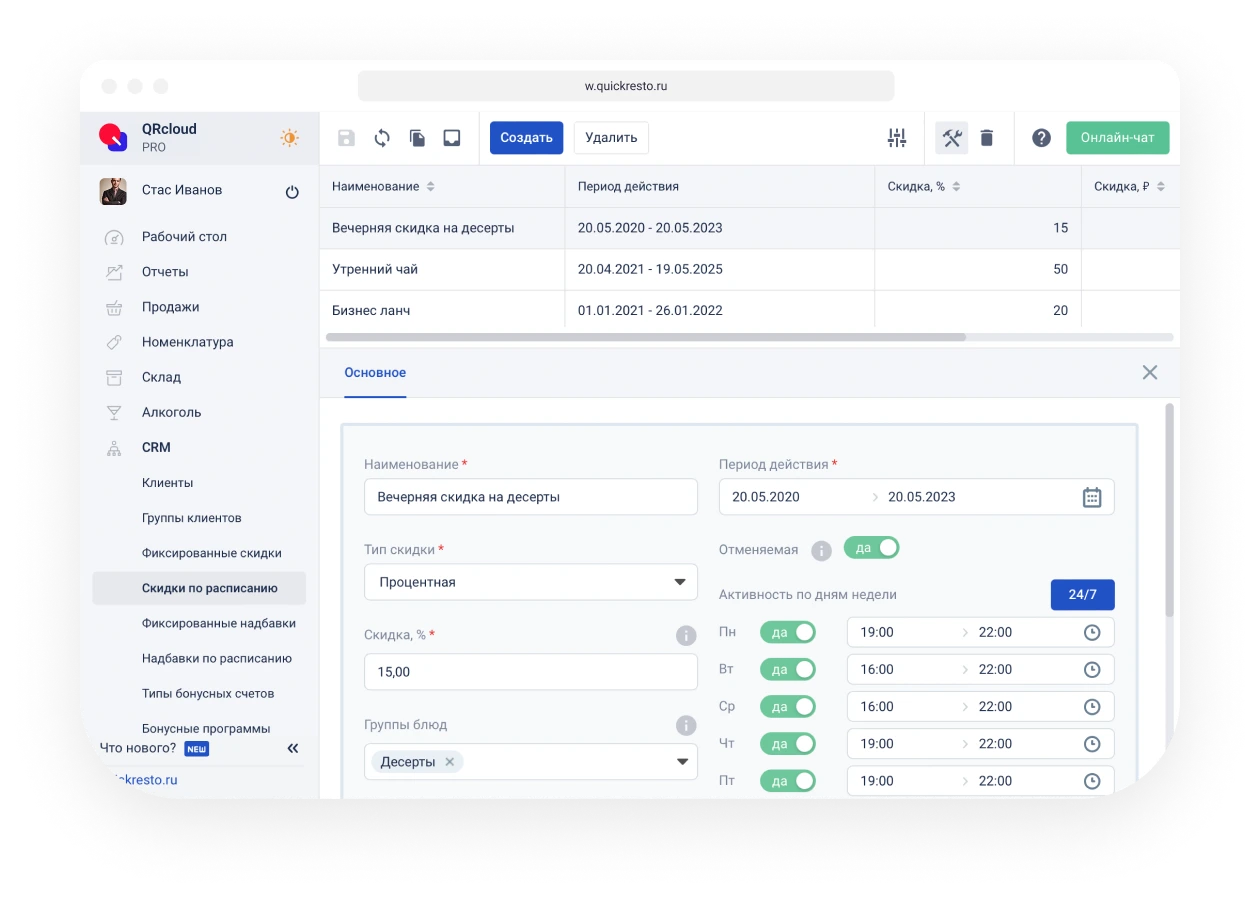This screenshot has width=1260, height=899.
Task: Collapse the sidebar with the double chevron
Action: (292, 747)
